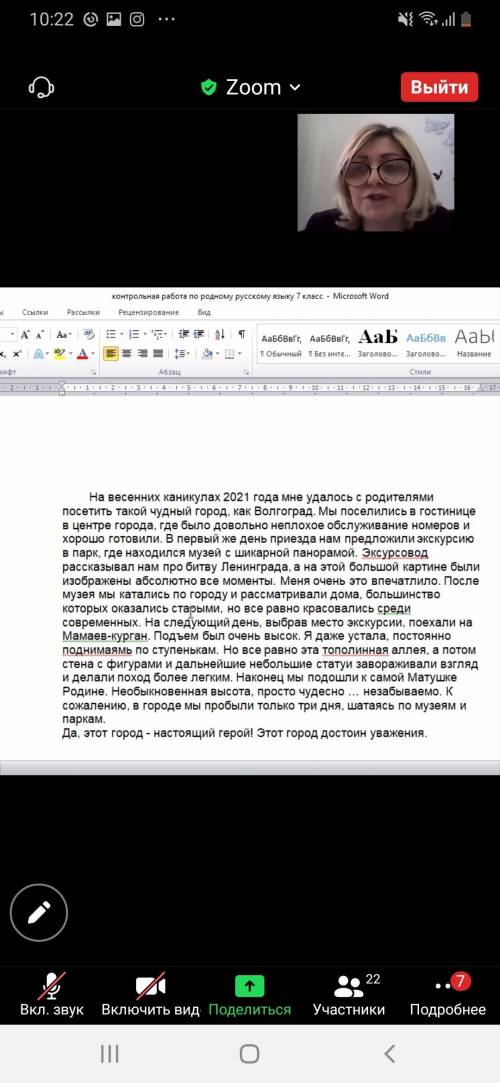Click increase indent icon
Viewport: 500px width, 1083px height.
[199, 334]
